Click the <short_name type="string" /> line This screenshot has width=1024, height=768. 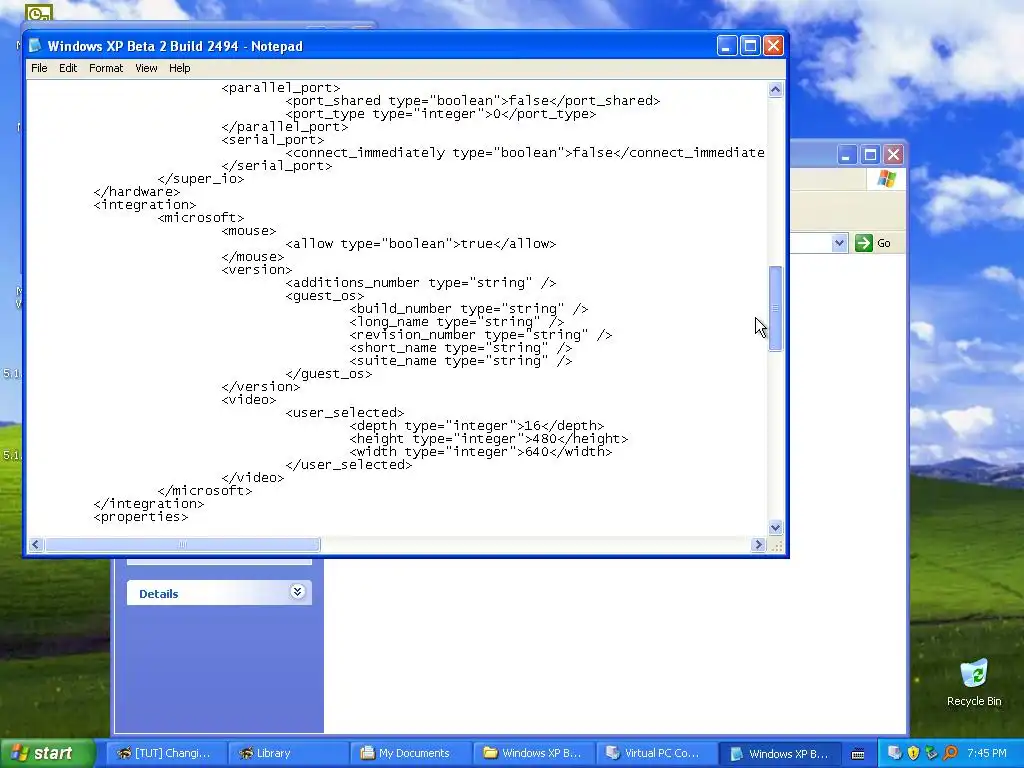(x=460, y=348)
